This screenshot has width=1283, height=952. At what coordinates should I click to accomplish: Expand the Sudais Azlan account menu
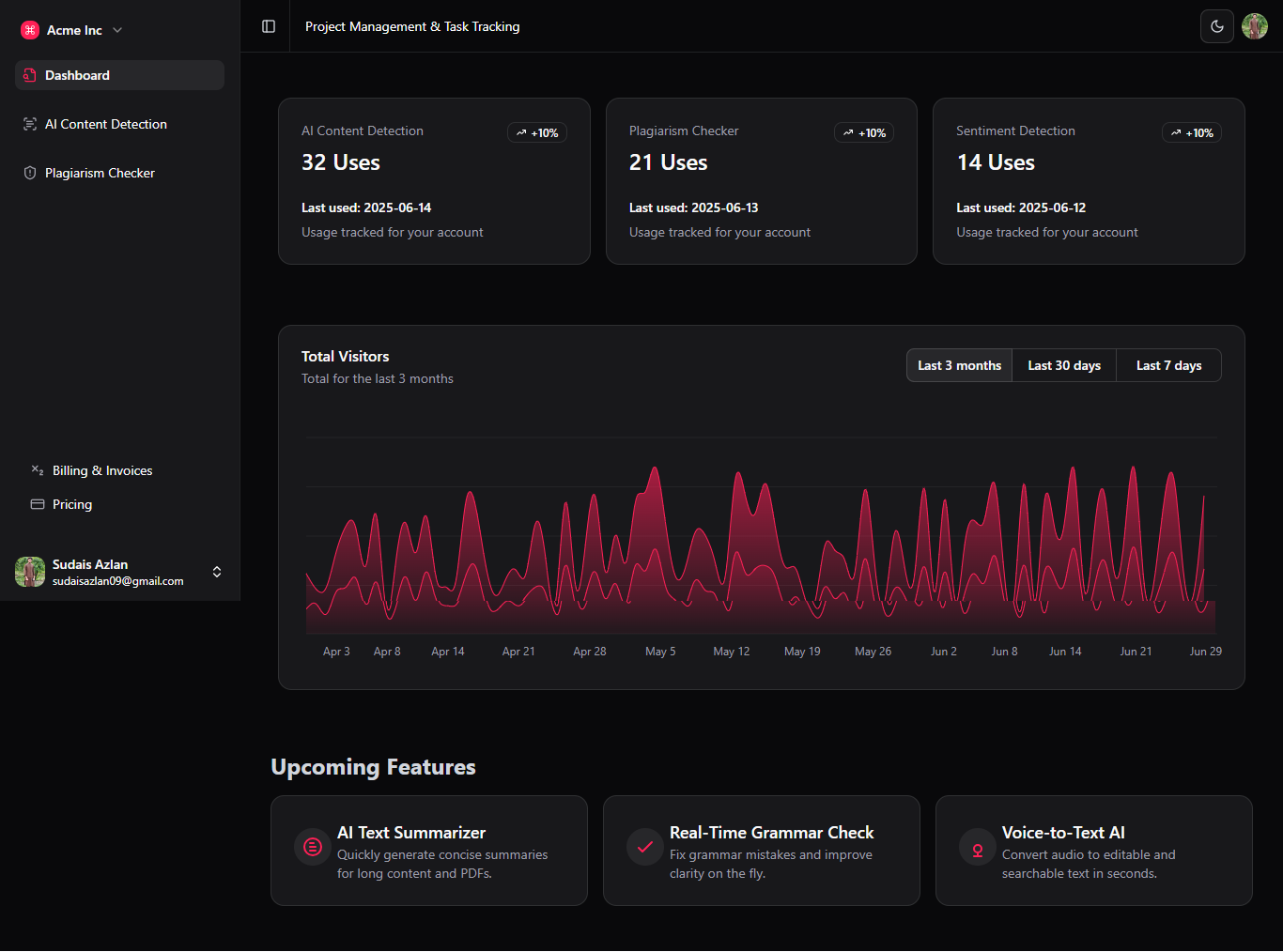(x=217, y=572)
